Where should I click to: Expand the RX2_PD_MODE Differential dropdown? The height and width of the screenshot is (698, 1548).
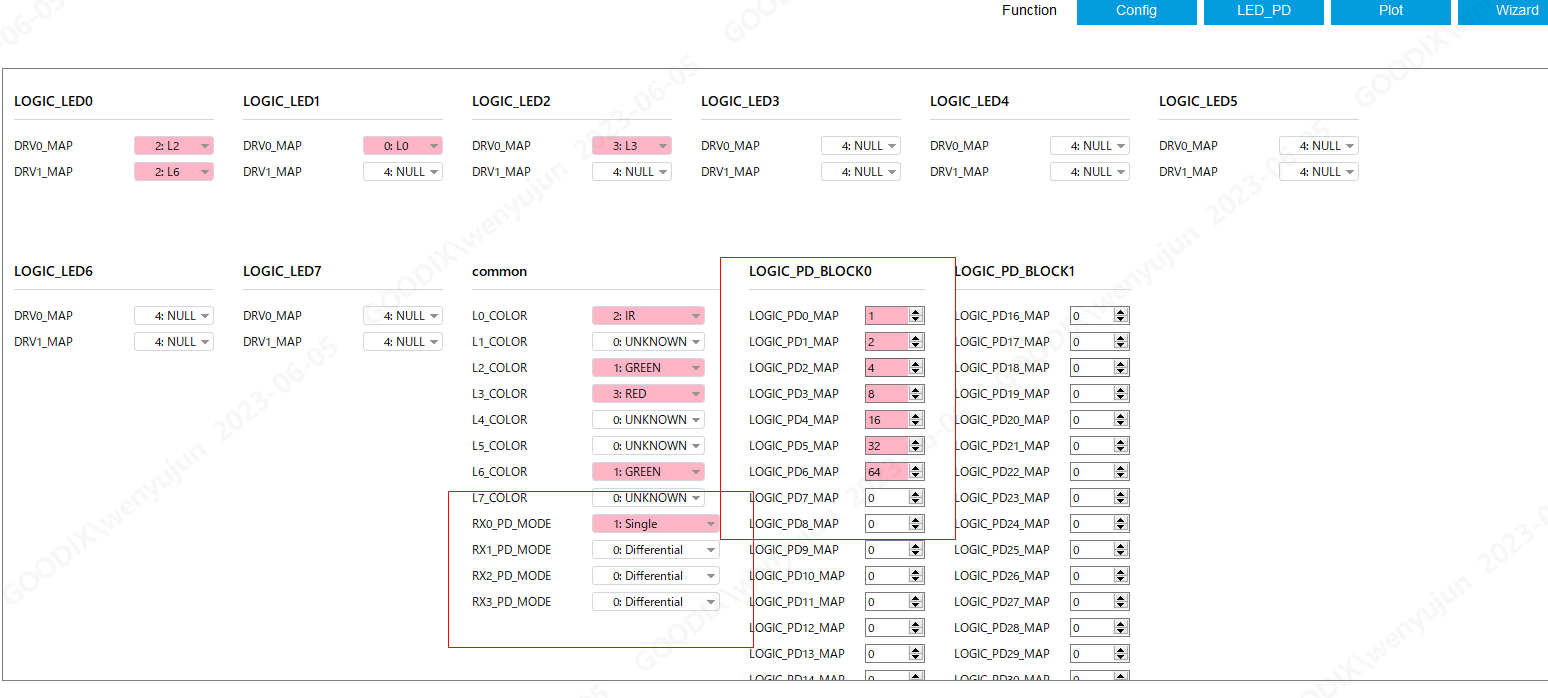655,576
